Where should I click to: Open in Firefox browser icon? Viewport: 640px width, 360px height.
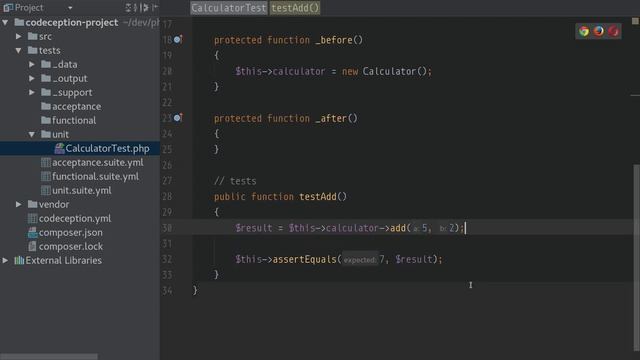pyautogui.click(x=598, y=31)
